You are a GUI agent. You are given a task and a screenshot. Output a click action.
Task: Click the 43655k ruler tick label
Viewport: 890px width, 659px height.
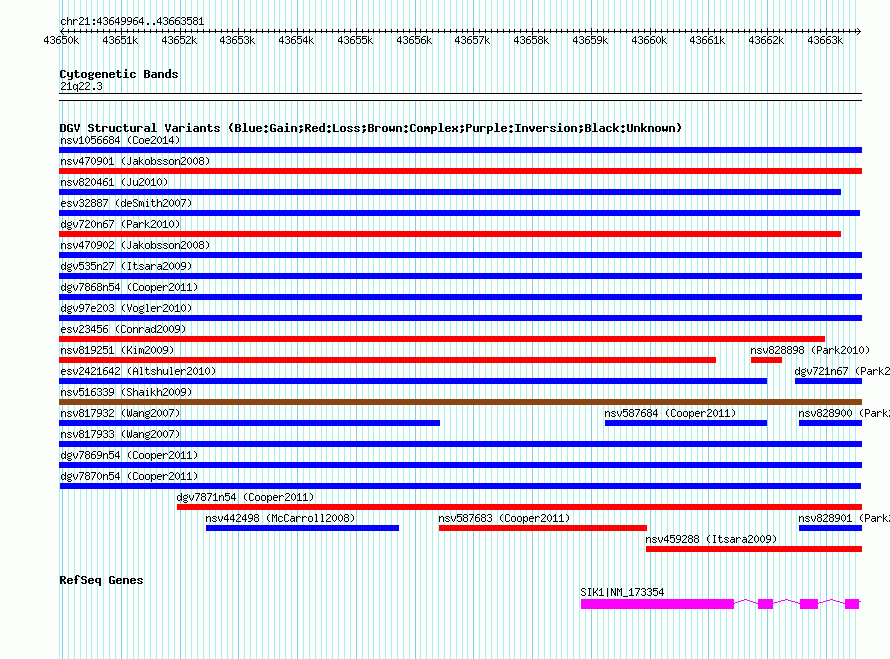pos(355,40)
